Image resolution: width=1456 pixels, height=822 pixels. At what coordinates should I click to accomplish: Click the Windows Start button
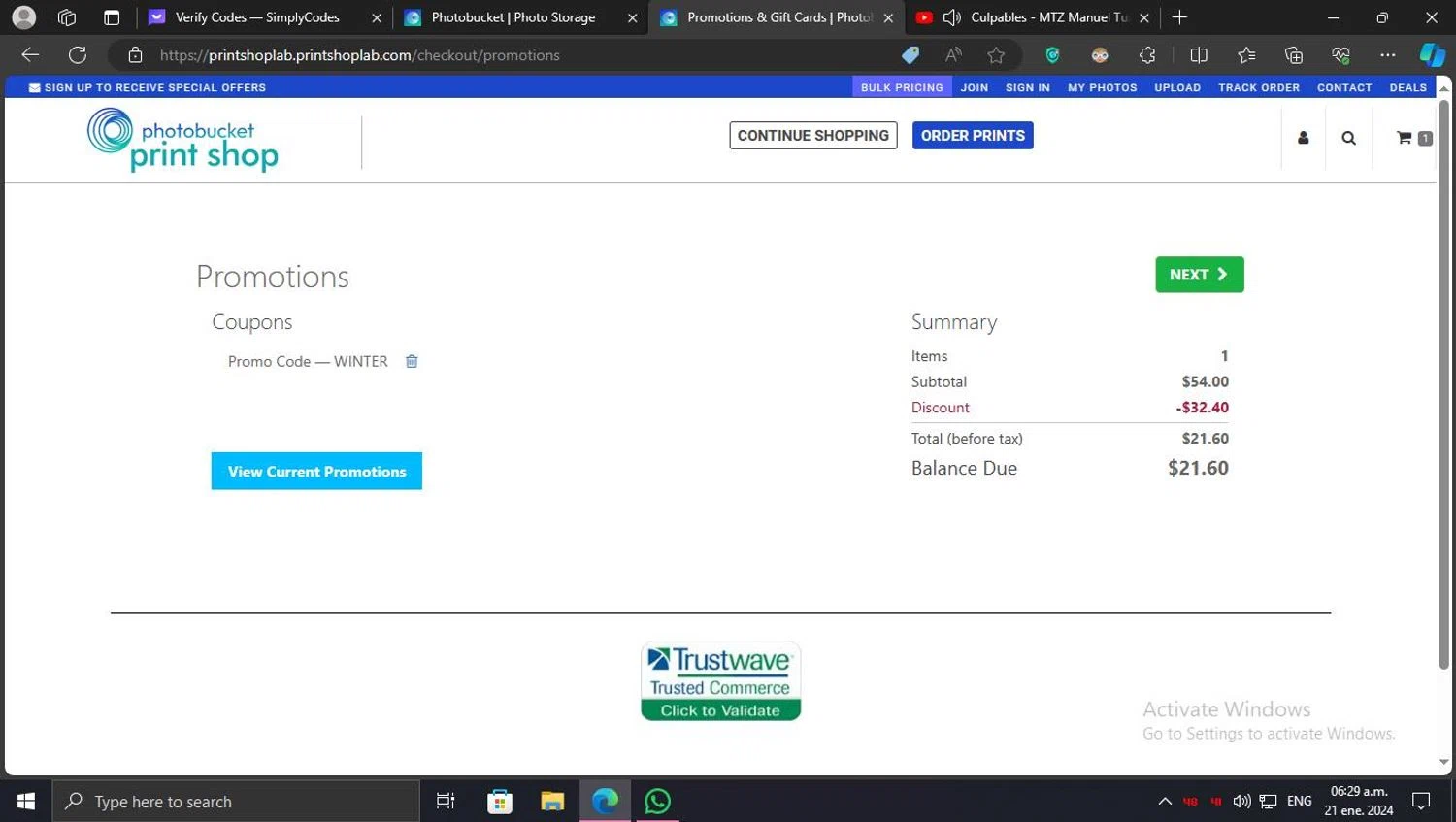26,802
